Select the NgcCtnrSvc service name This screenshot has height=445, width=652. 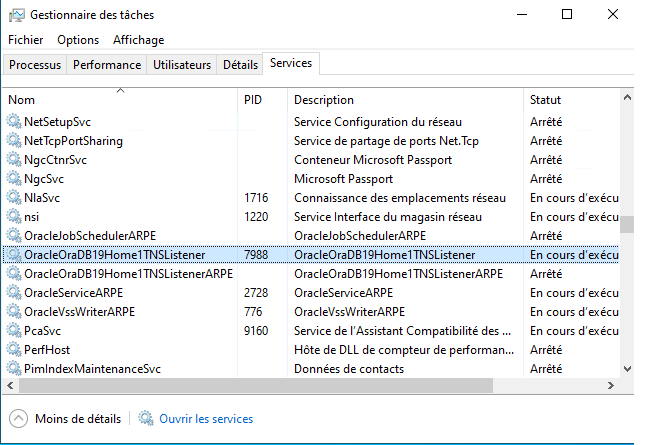[55, 160]
